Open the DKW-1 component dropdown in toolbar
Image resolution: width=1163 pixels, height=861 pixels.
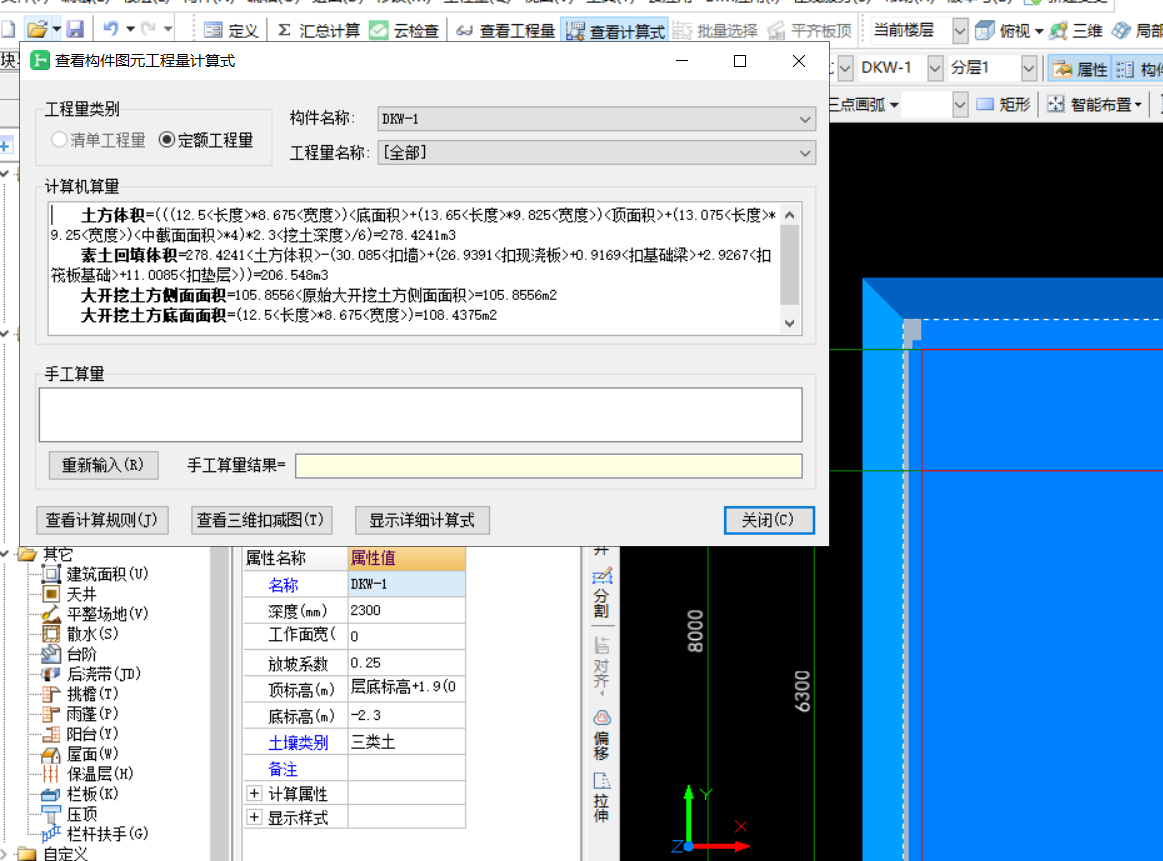click(935, 69)
